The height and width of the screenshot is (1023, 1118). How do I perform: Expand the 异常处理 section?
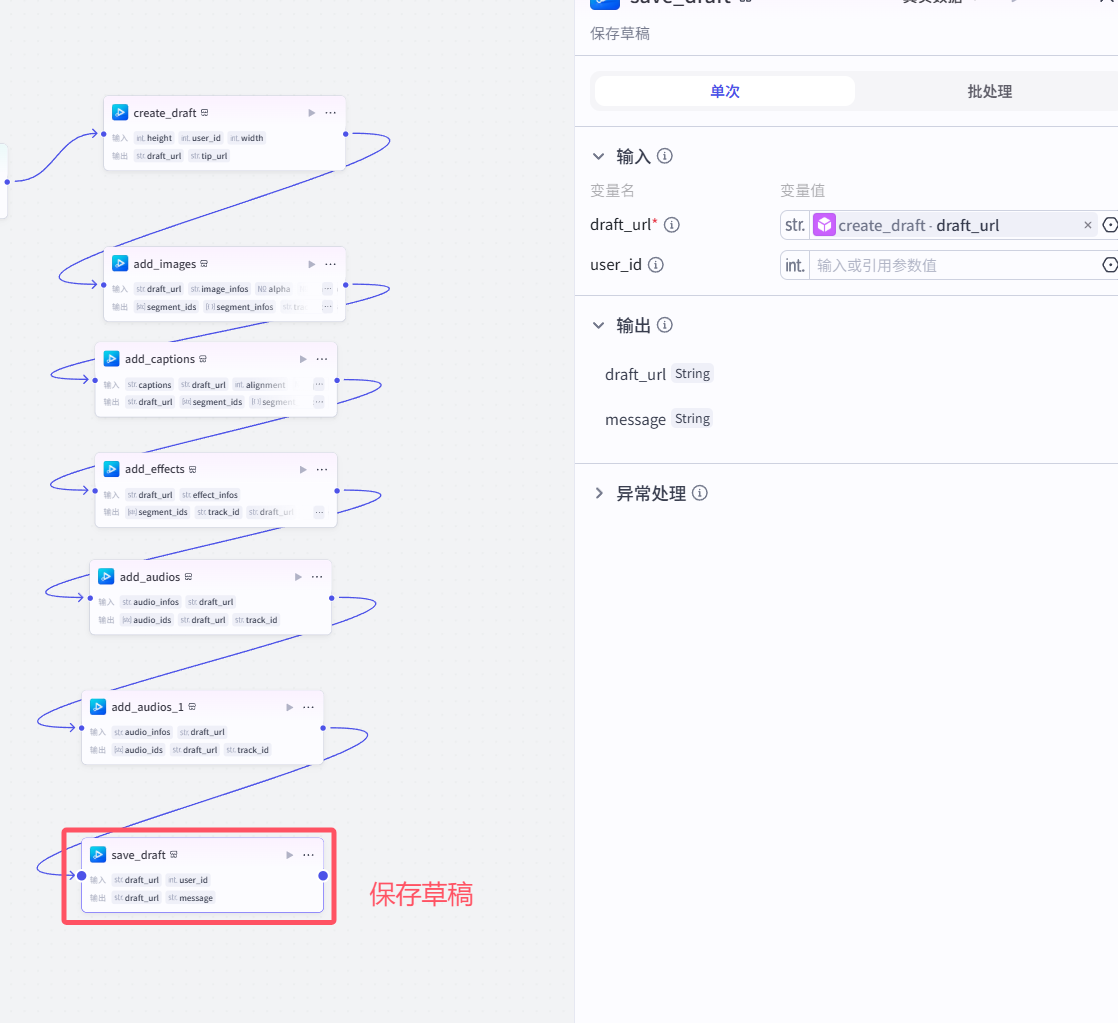tap(598, 493)
